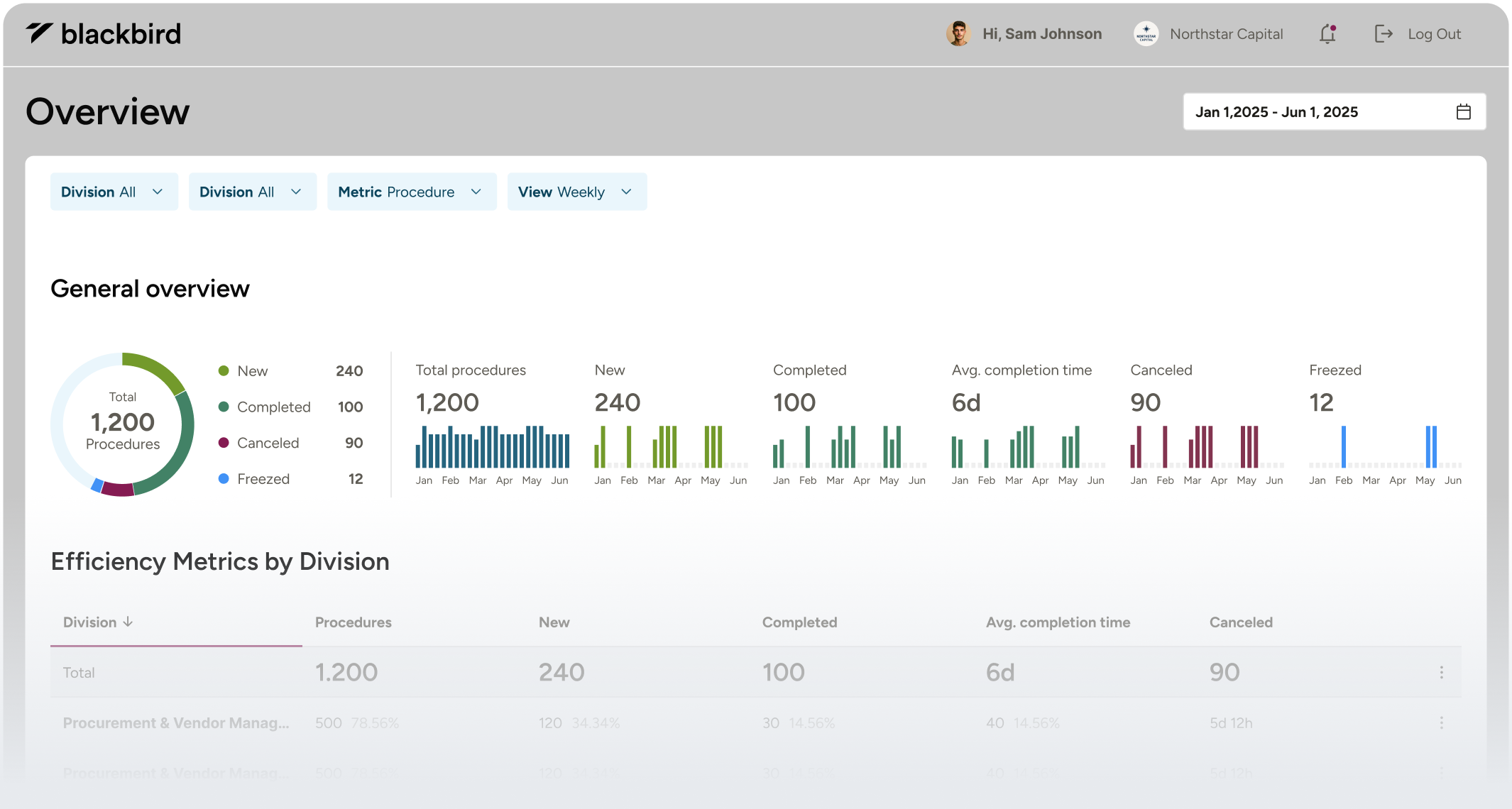Click the calendar icon in date field
This screenshot has width=1512, height=809.
point(1463,112)
